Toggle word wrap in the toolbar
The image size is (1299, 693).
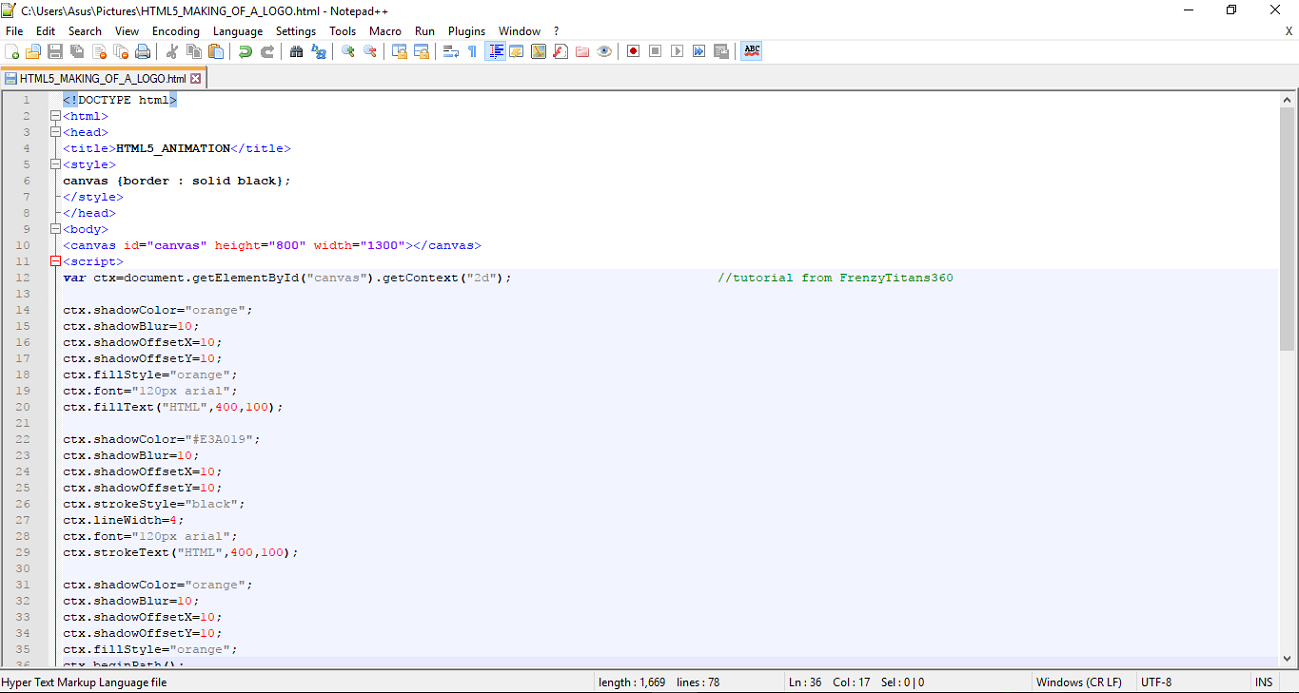click(x=451, y=51)
